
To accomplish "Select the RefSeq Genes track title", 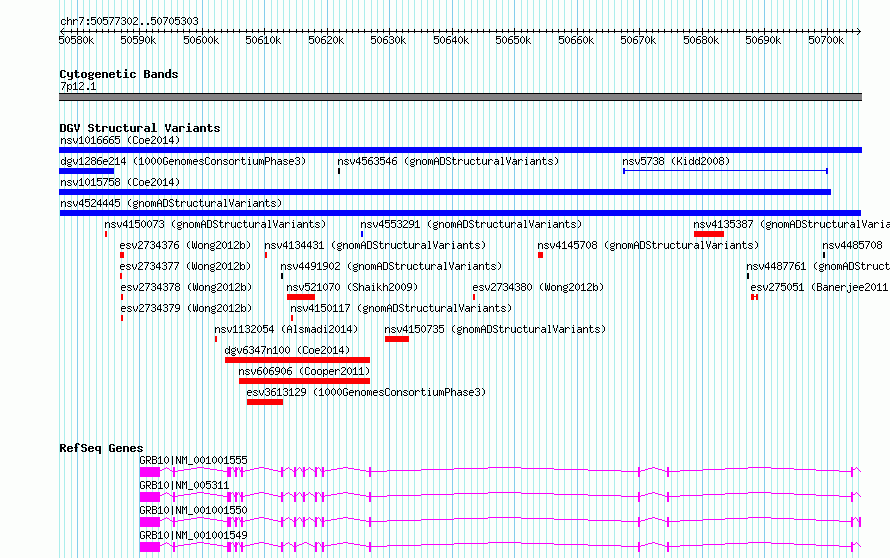I will (x=101, y=448).
